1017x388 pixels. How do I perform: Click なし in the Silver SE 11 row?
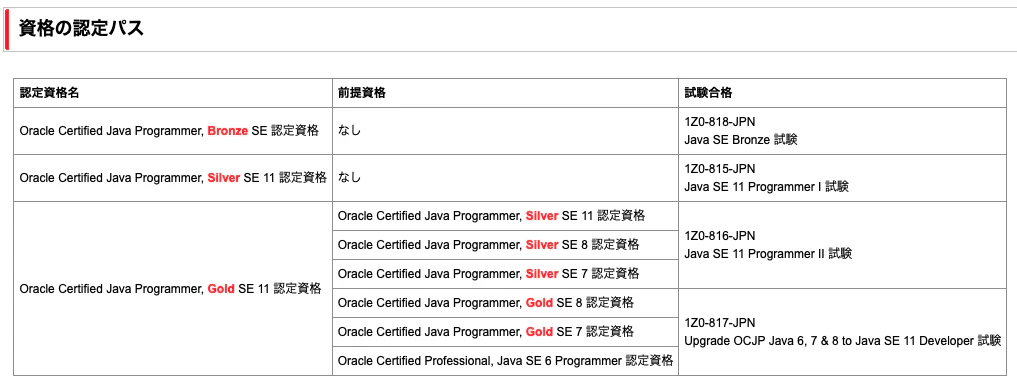click(350, 178)
